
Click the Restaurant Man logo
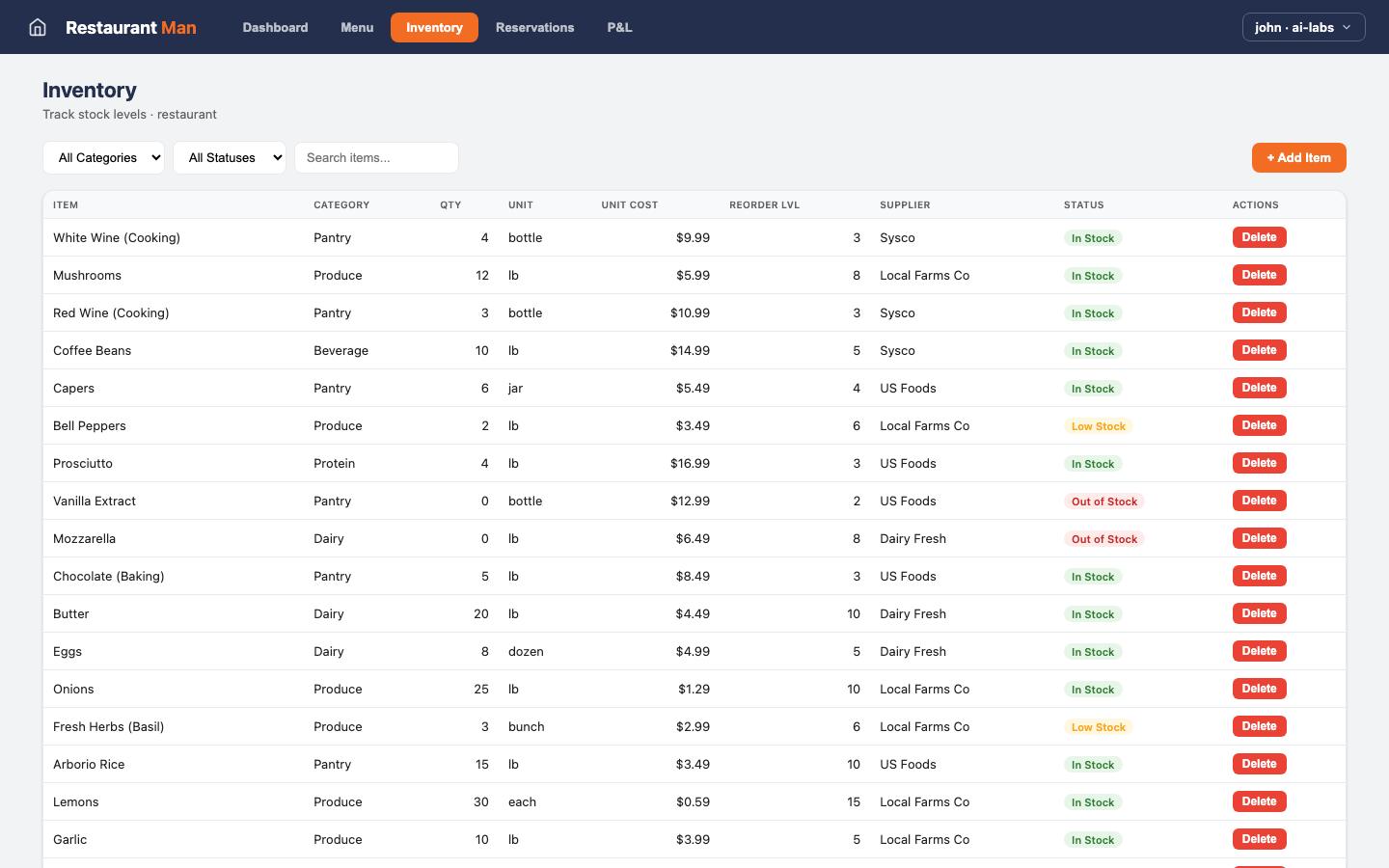pos(131,27)
